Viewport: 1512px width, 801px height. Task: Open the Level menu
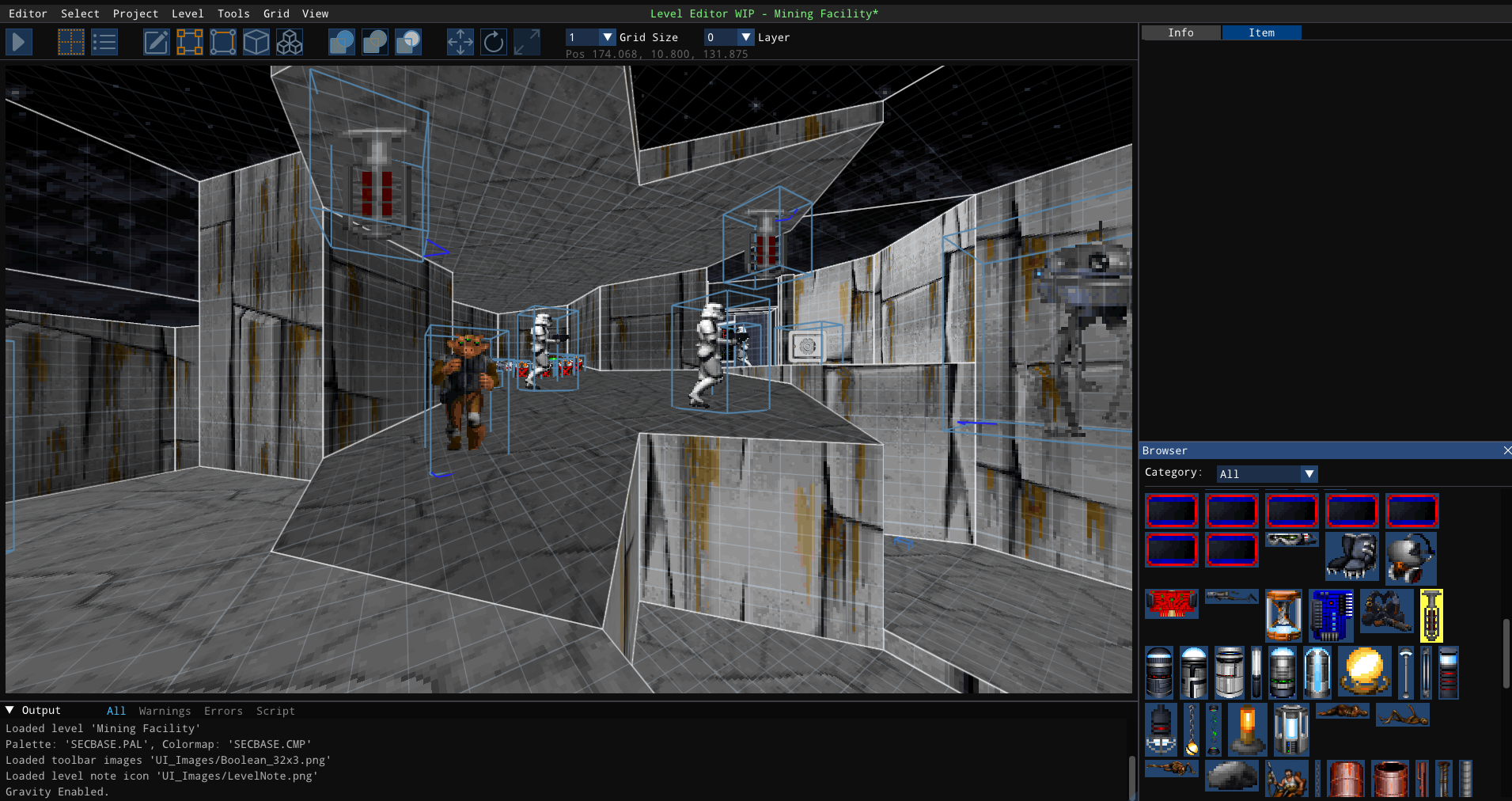pos(188,13)
